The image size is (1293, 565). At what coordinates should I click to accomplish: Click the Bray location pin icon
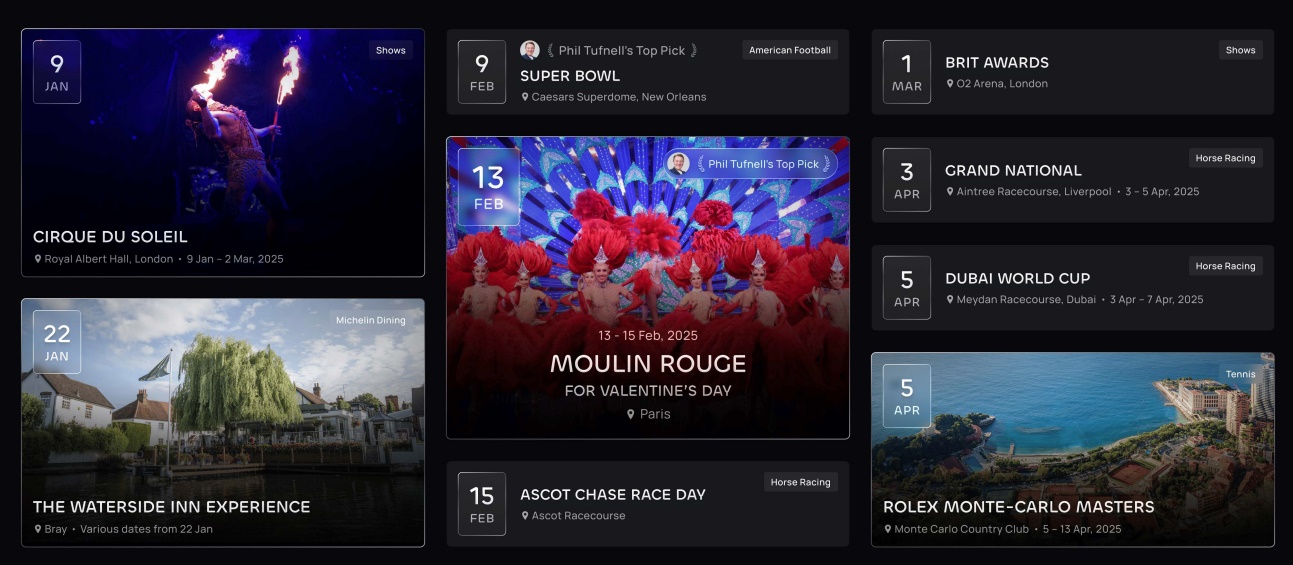tap(38, 529)
